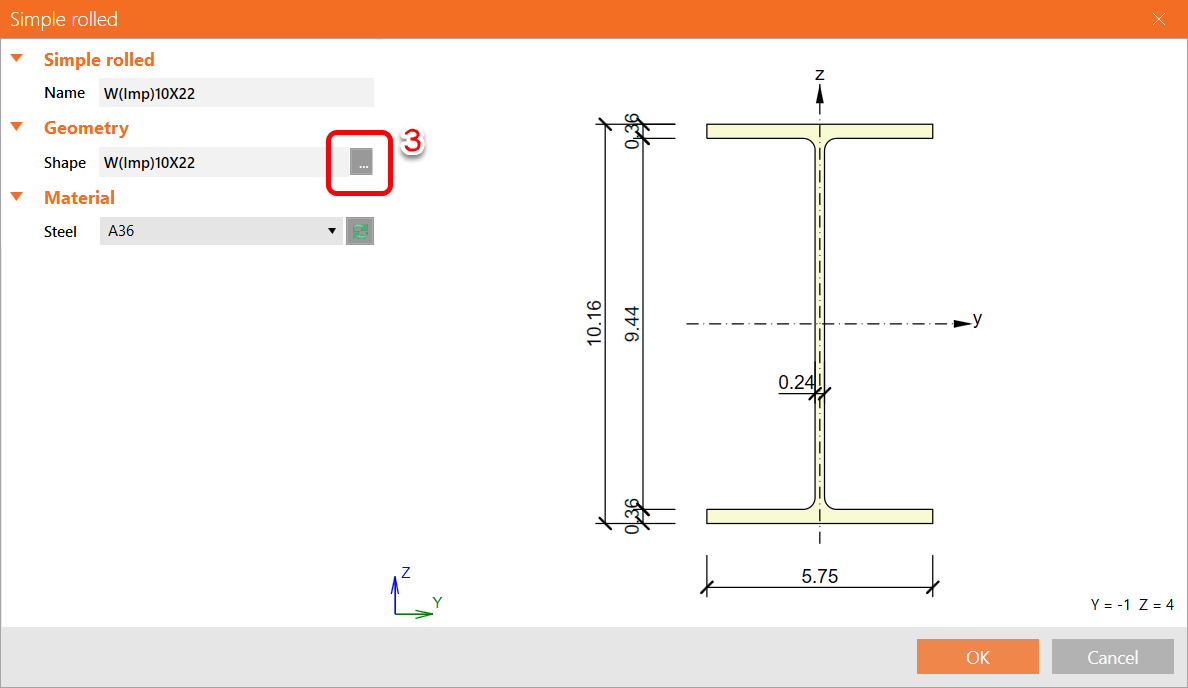Open the Steel grade dropdown showing A36
Screen dimensions: 1188x688
331,231
